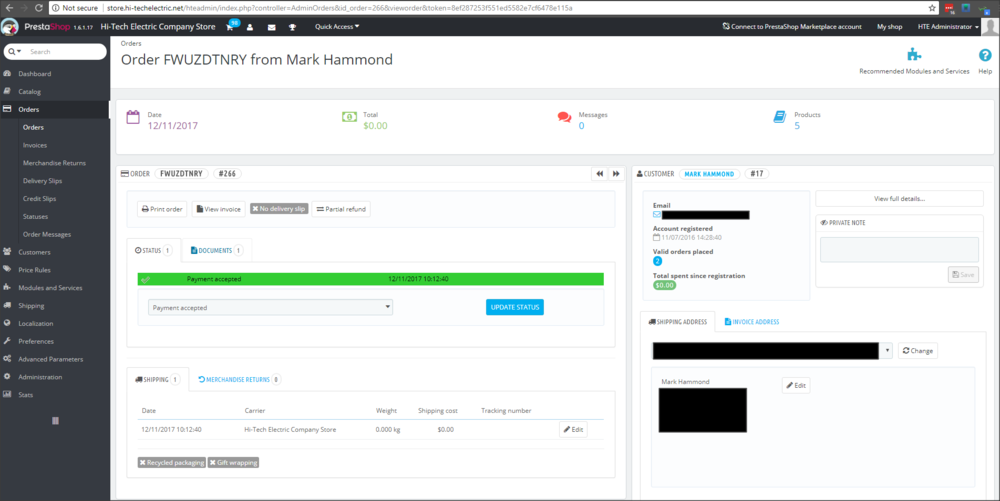Click Change address button
The height and width of the screenshot is (501, 1000).
[918, 351]
